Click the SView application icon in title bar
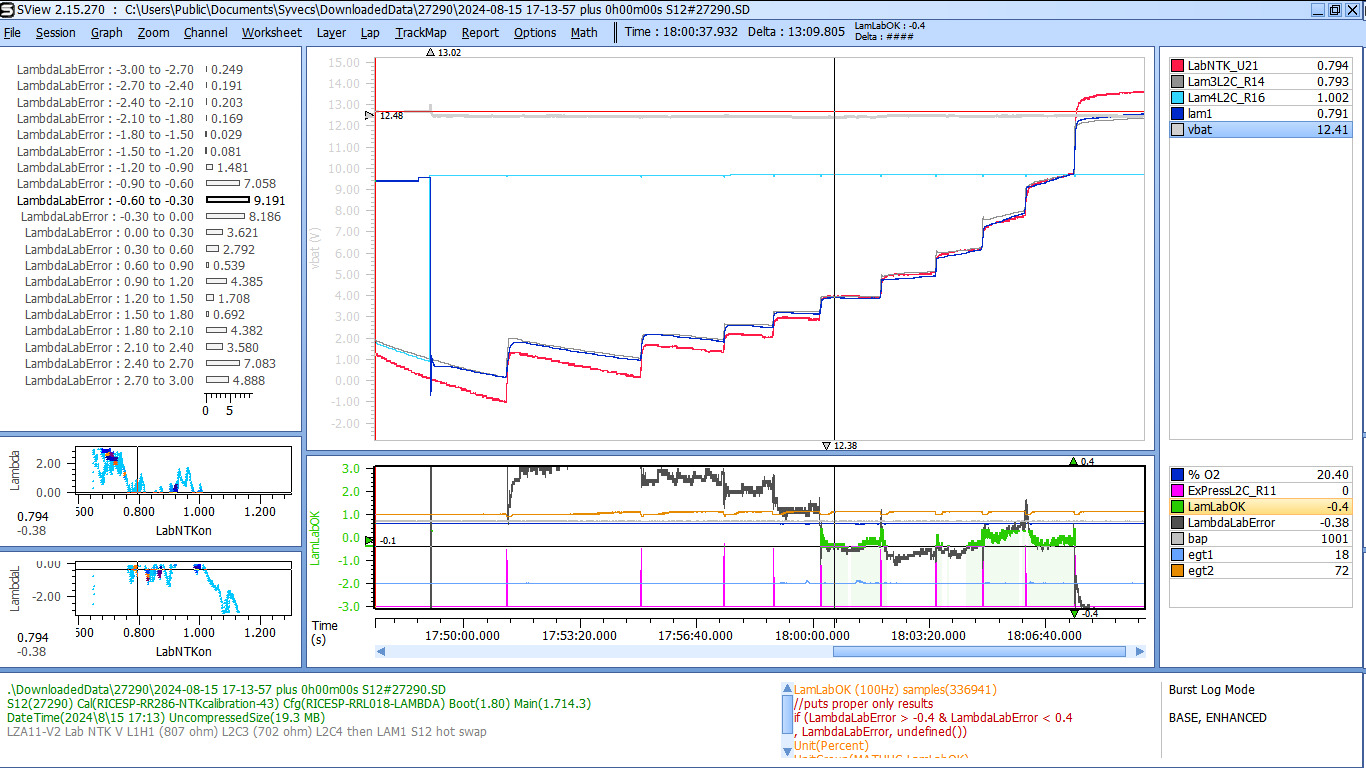The height and width of the screenshot is (768, 1366). 8,9
